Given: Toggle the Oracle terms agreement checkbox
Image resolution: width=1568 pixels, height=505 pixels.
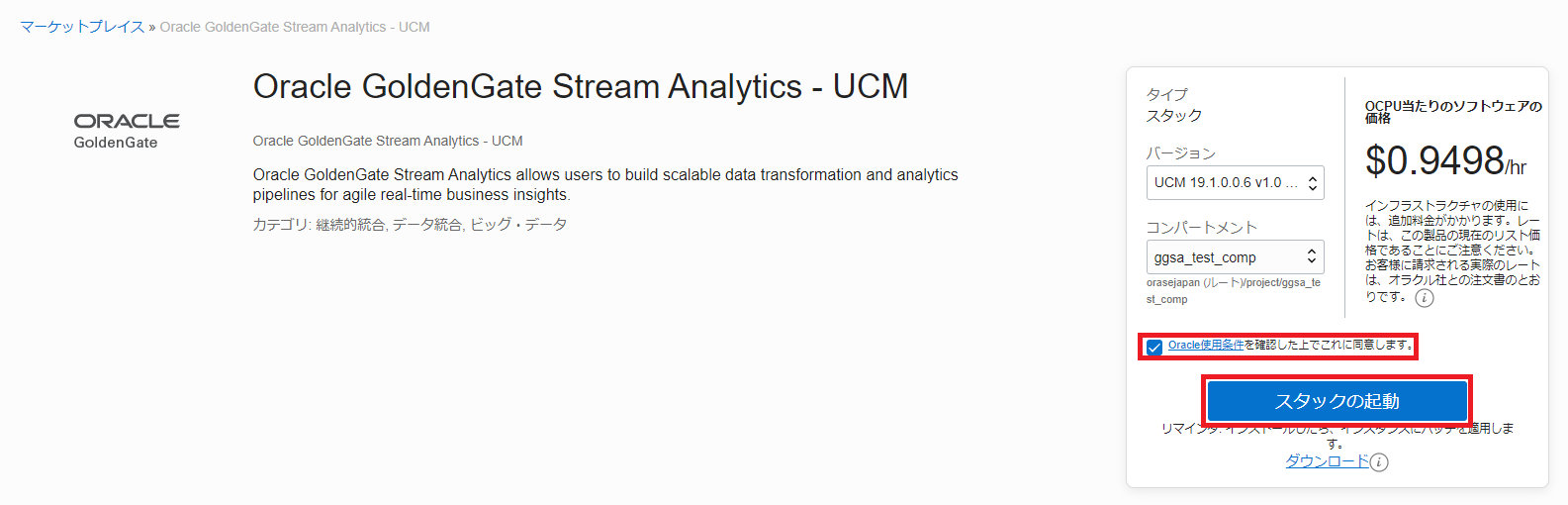Looking at the screenshot, I should [x=1154, y=347].
